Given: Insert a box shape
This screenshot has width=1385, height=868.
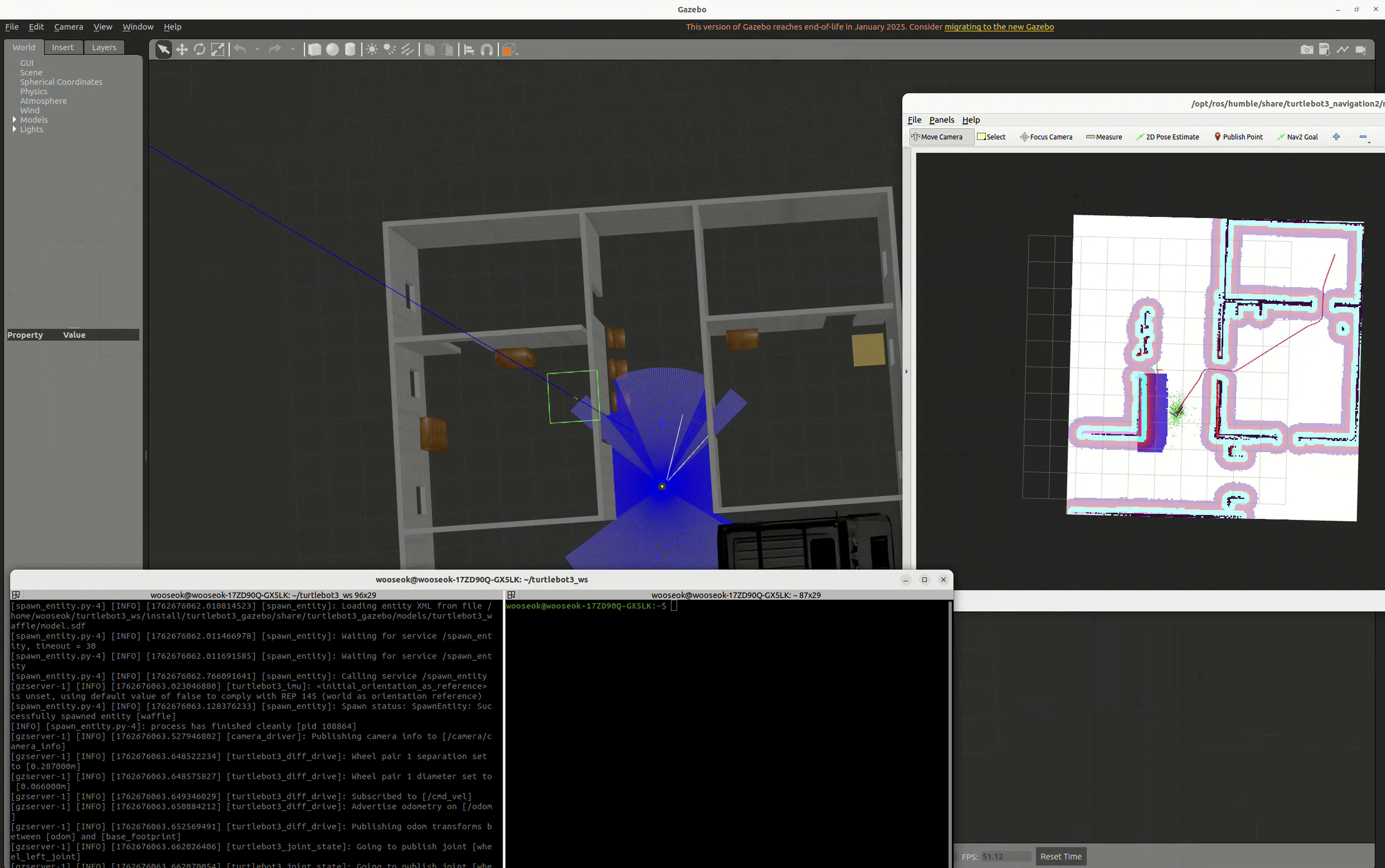Looking at the screenshot, I should [314, 50].
